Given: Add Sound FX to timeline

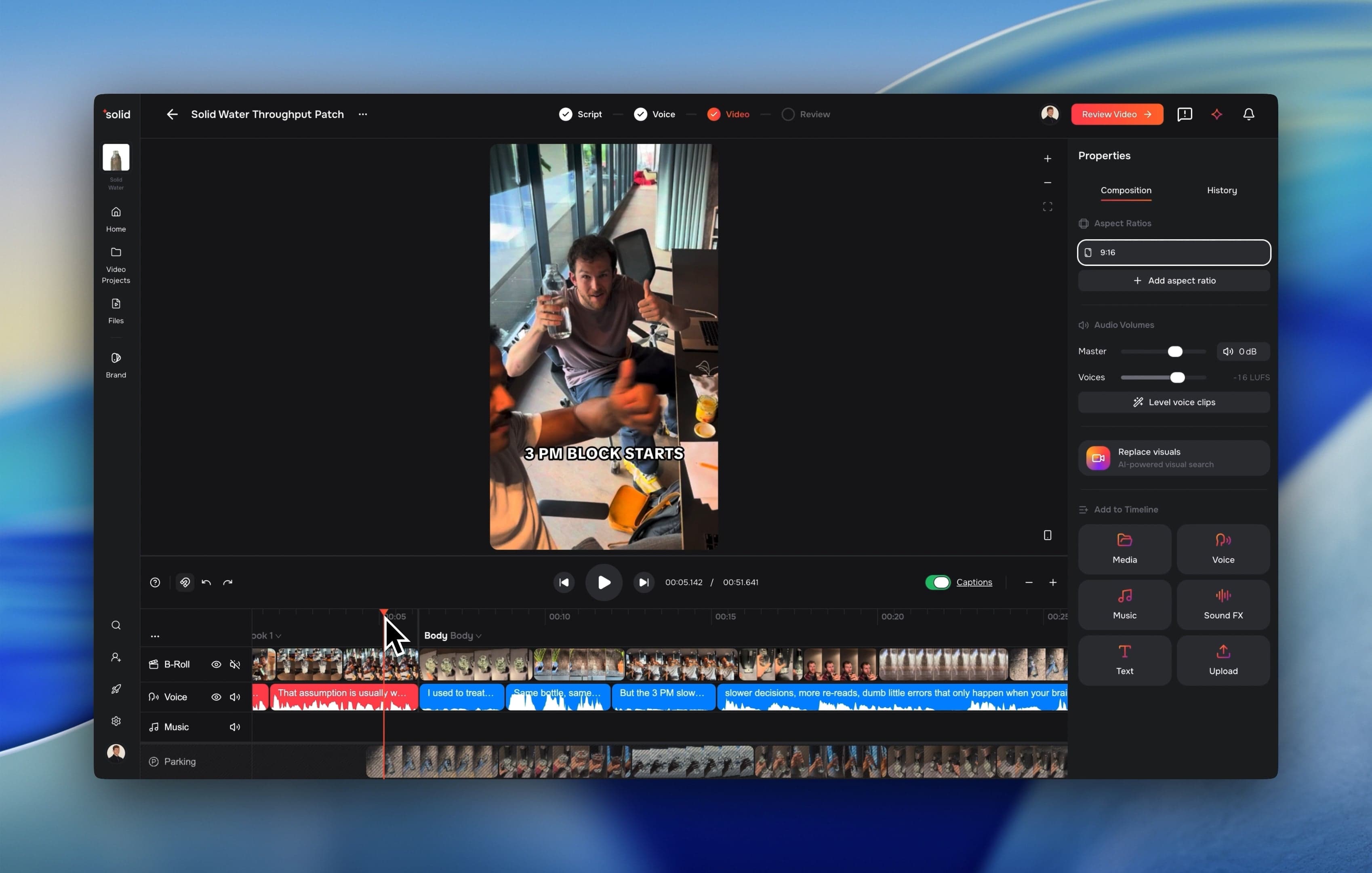Looking at the screenshot, I should (1223, 605).
